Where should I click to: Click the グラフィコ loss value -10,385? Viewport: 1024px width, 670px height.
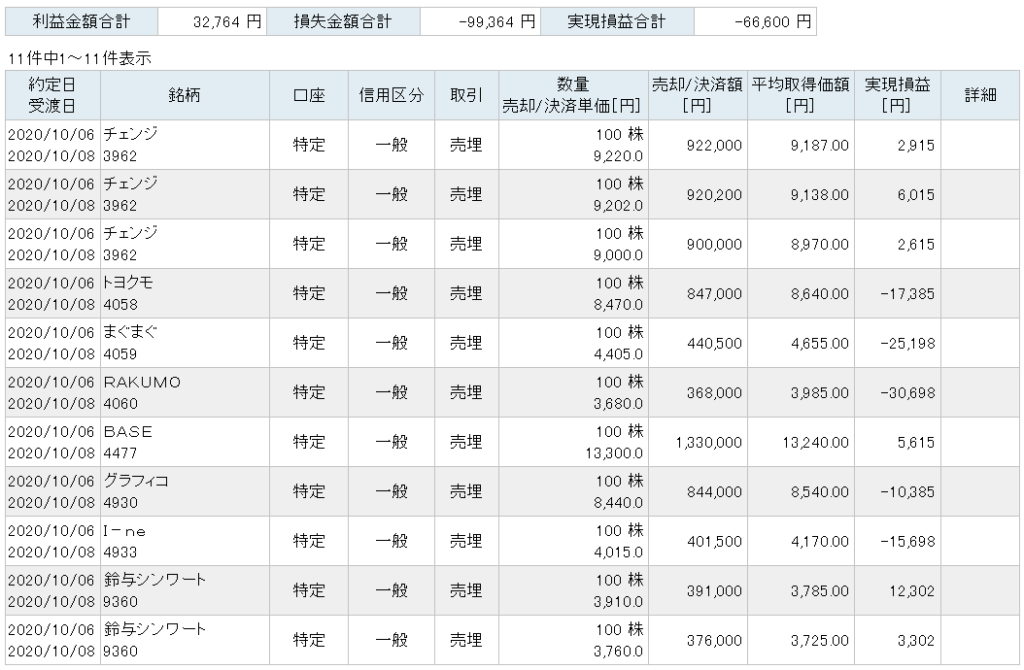[x=897, y=492]
